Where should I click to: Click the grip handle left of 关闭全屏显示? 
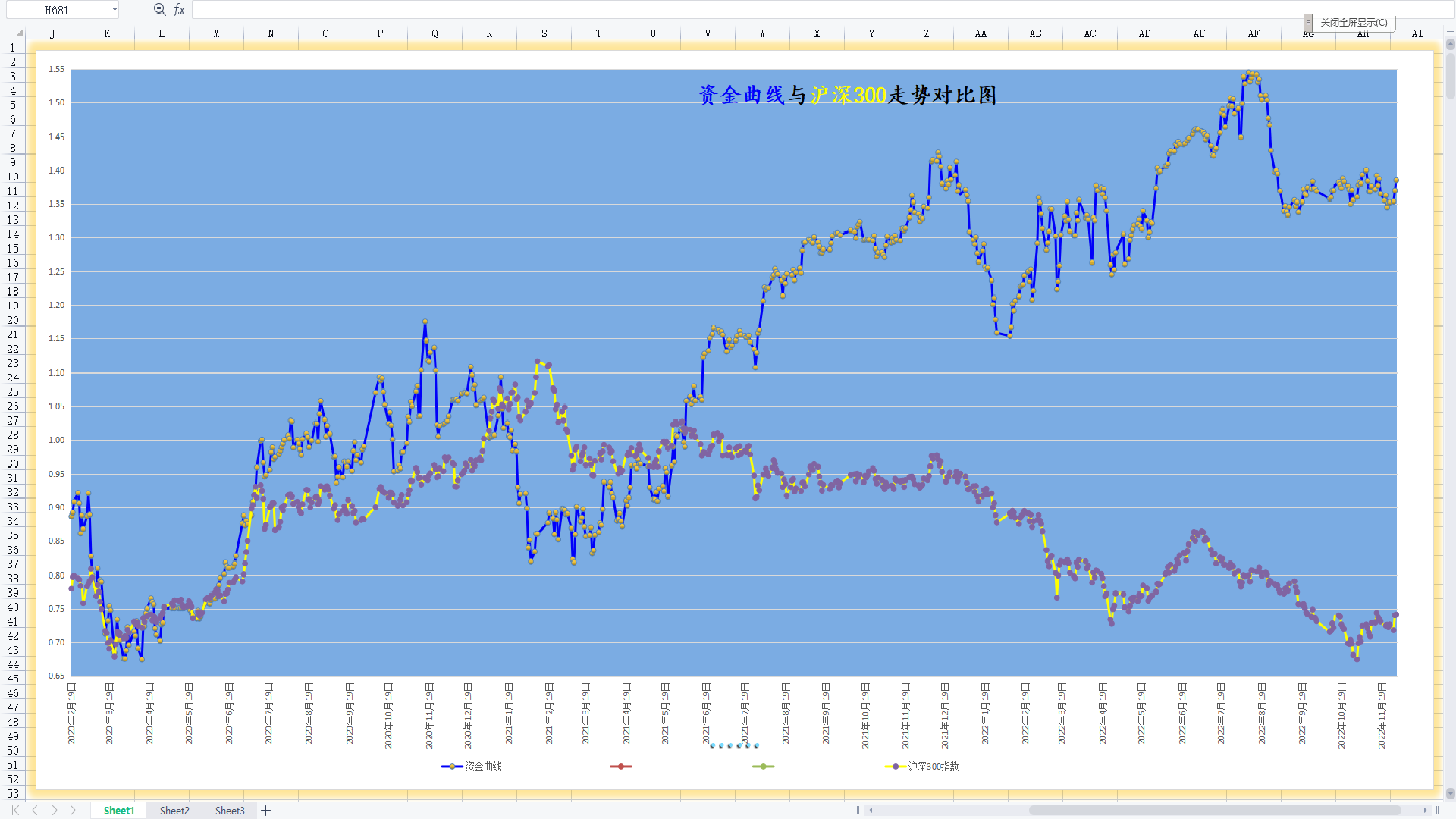point(1308,23)
